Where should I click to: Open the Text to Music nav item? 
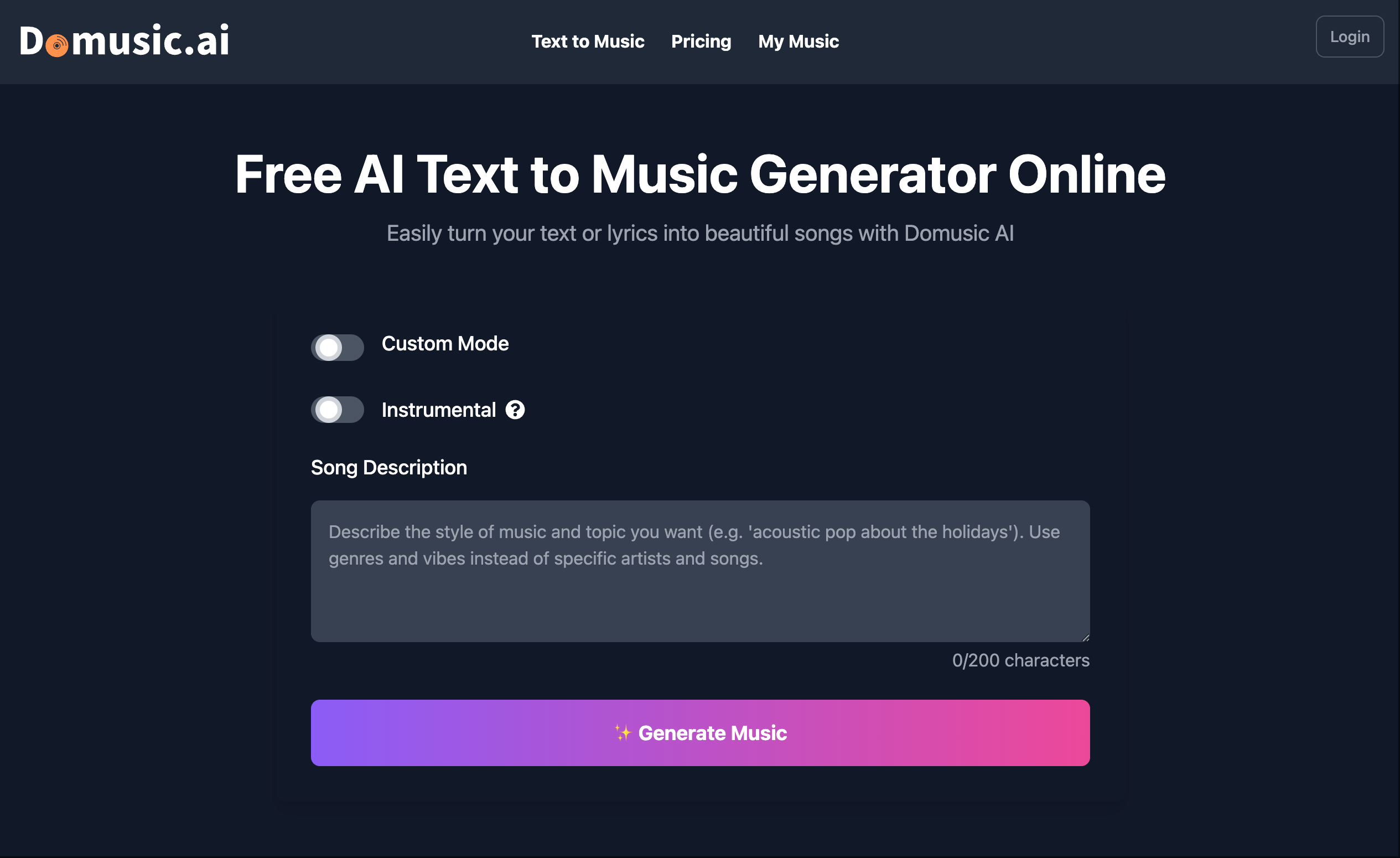click(x=588, y=42)
